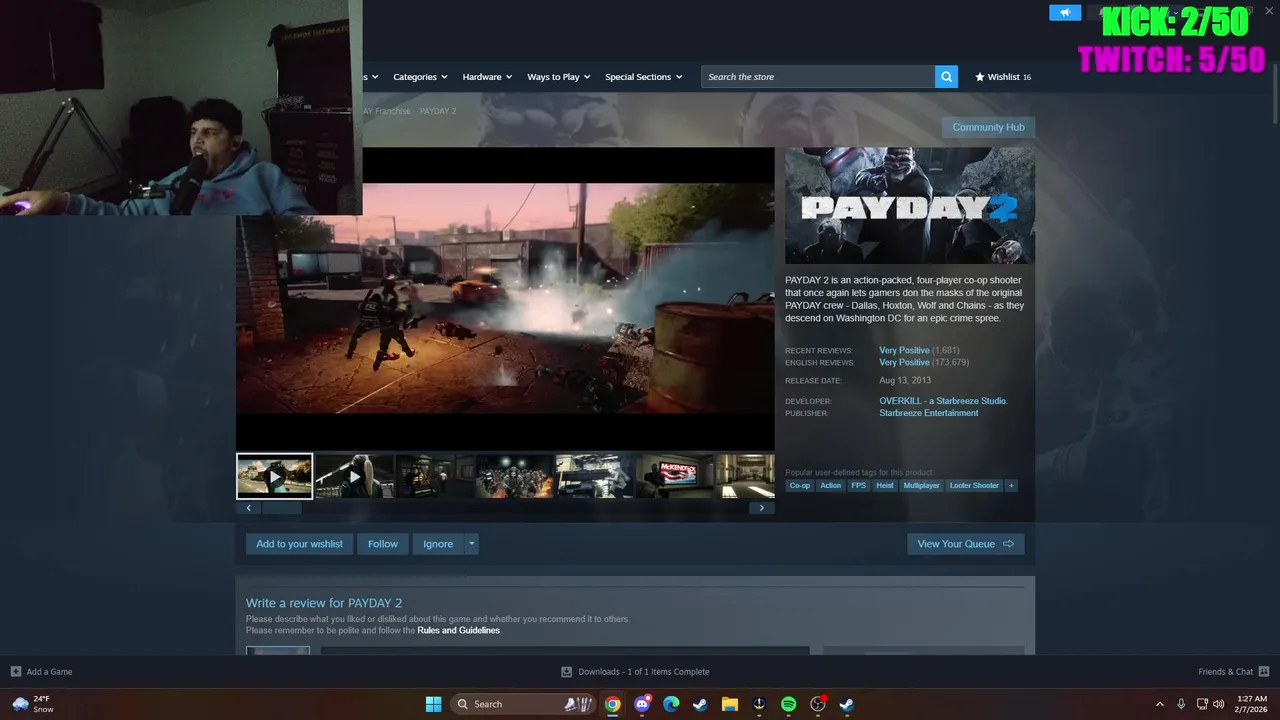Expand the Categories menu

[x=419, y=77]
